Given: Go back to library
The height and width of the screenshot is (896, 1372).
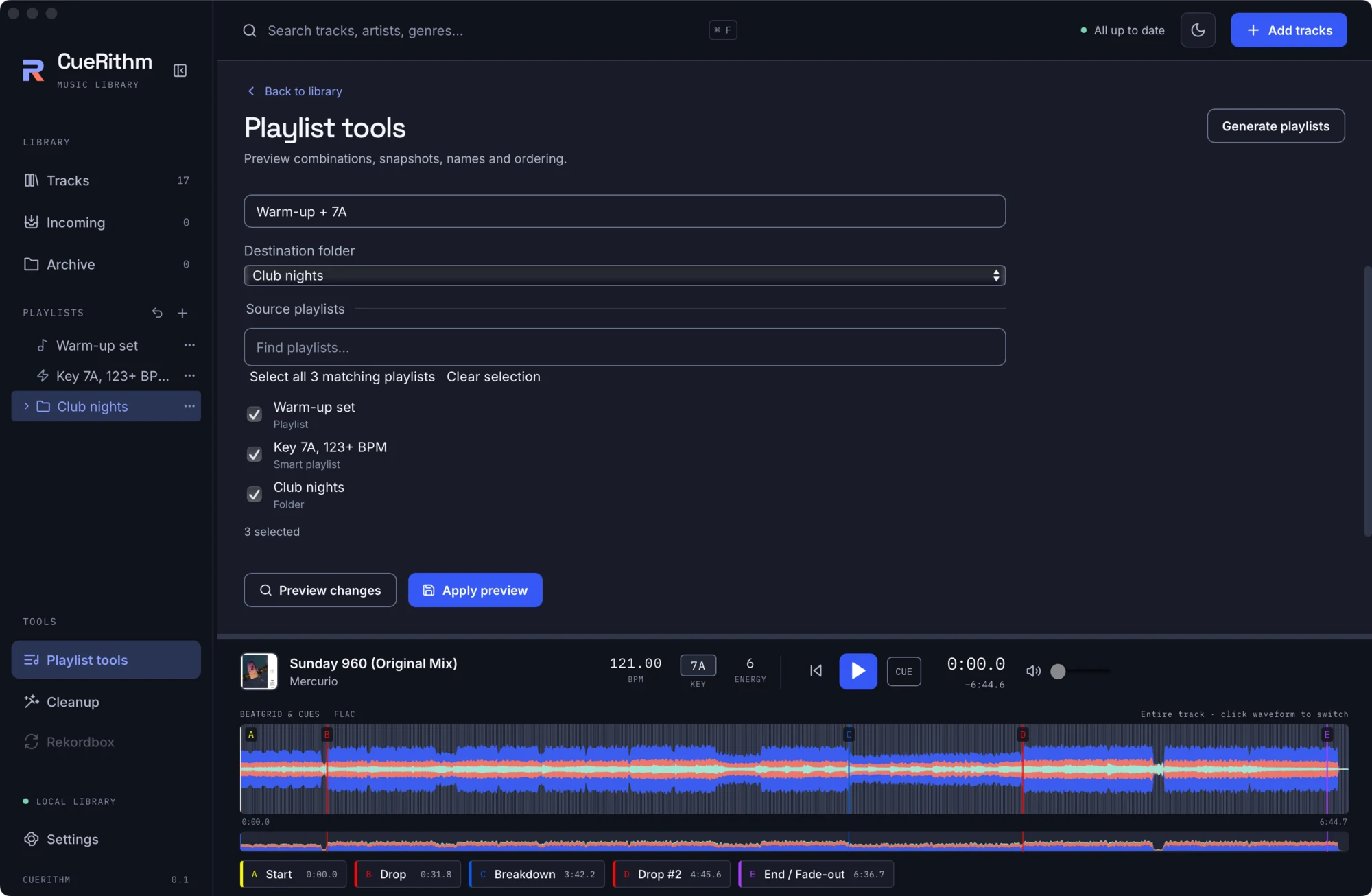Looking at the screenshot, I should [x=295, y=91].
